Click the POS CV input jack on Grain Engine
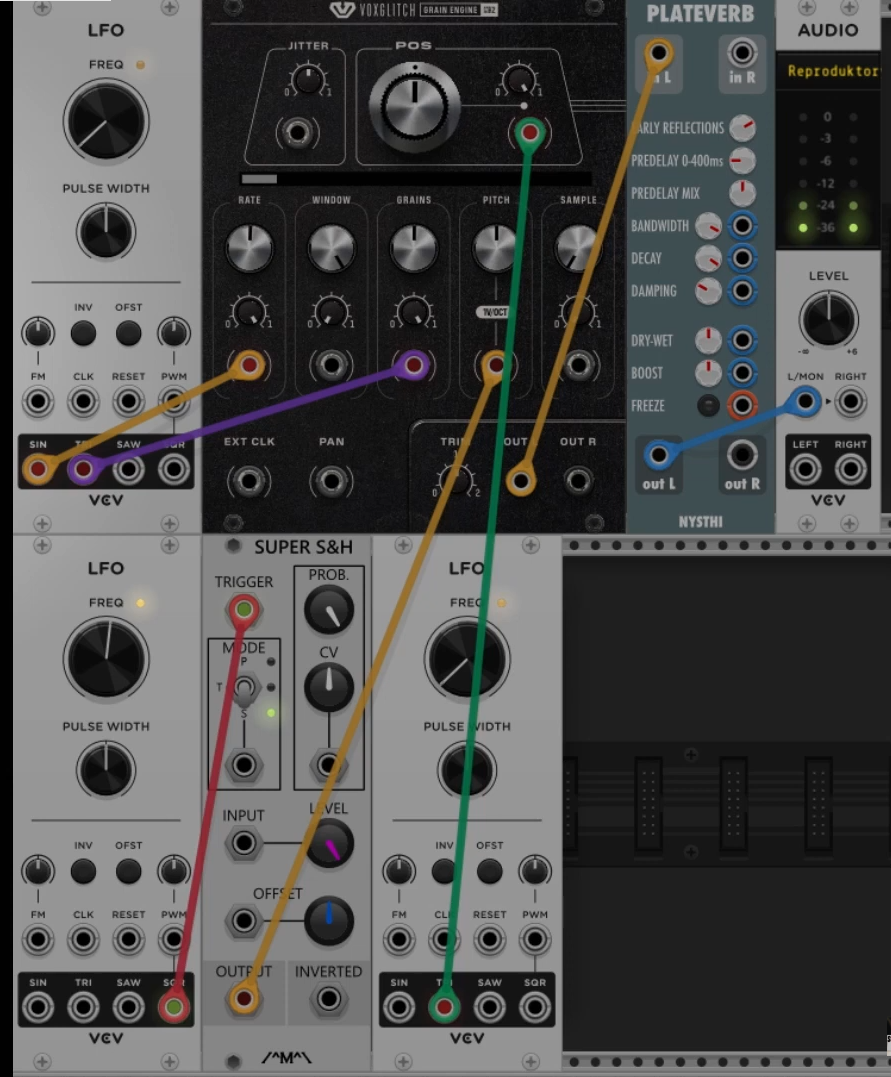891x1077 pixels. (x=529, y=132)
